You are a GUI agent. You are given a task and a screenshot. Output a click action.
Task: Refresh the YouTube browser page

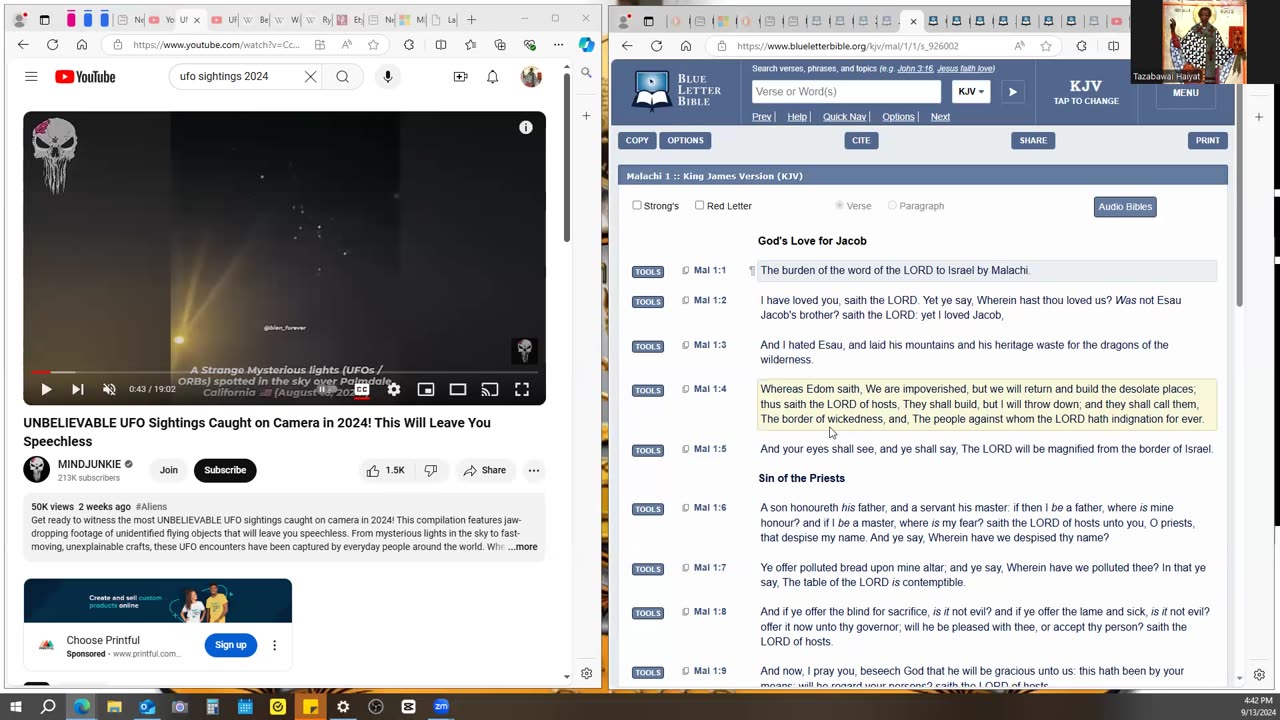52,45
